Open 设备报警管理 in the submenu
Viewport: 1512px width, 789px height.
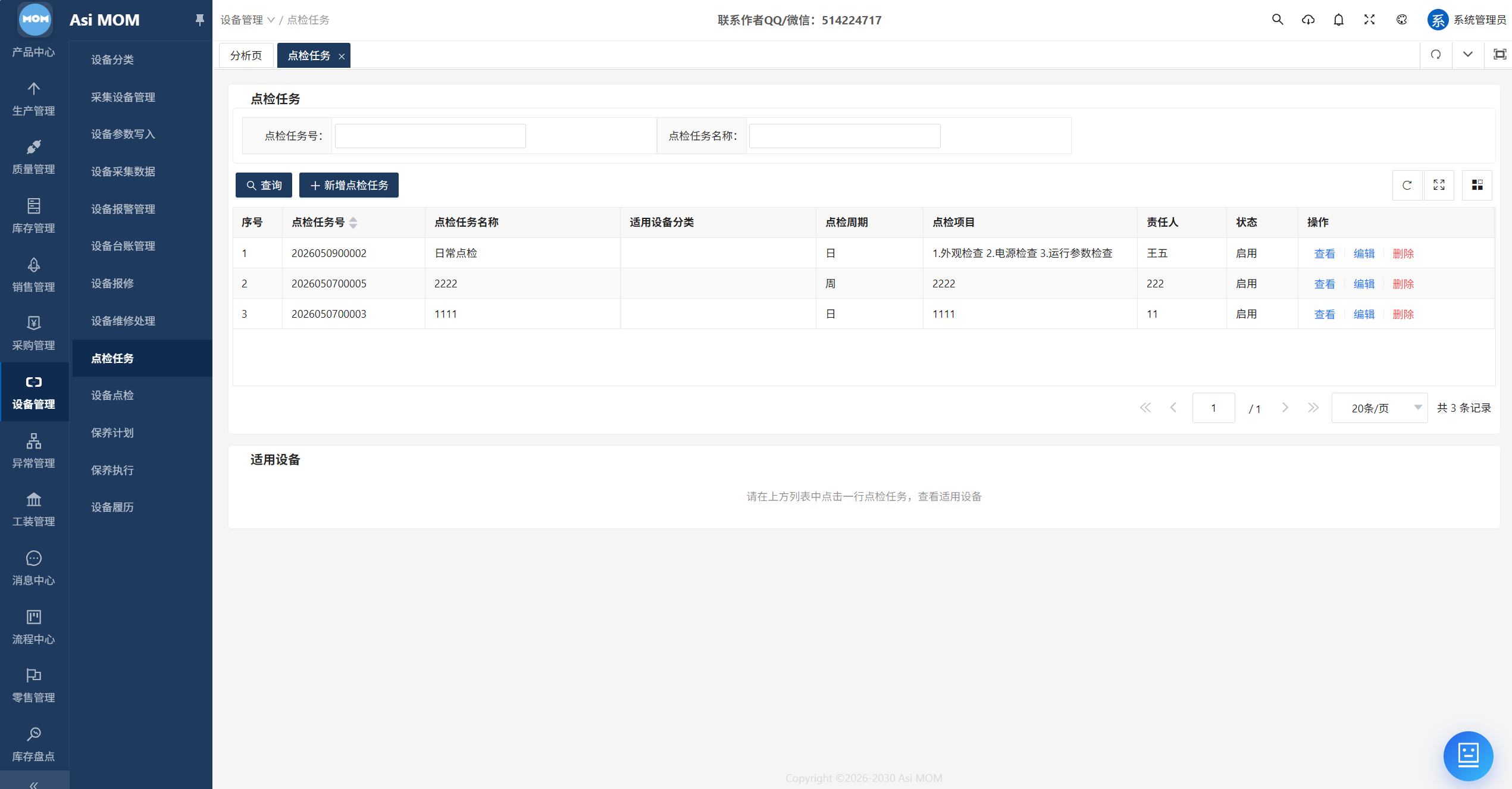click(142, 209)
